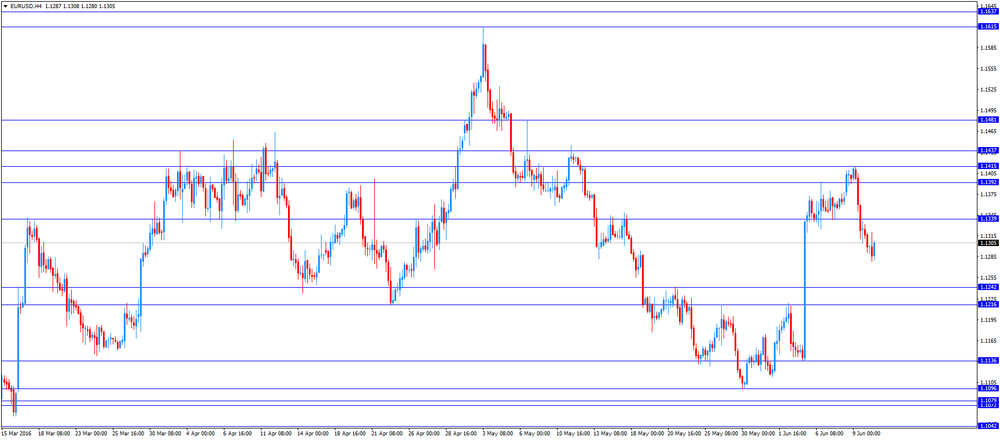Screen dimensions: 1000x440
Task: Select the 1.1079 horizontal level label
Action: tap(988, 400)
